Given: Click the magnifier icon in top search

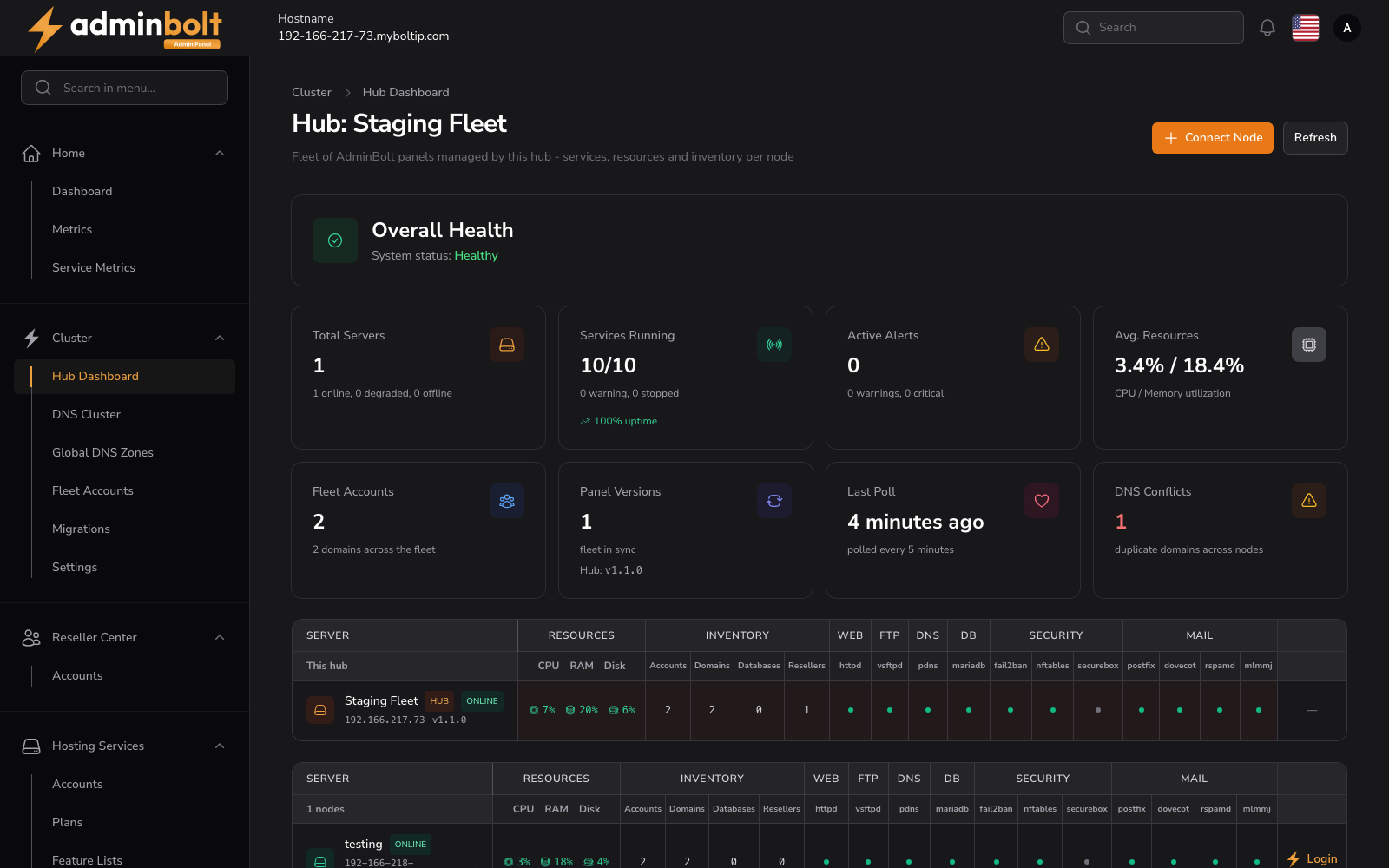Looking at the screenshot, I should [1083, 28].
